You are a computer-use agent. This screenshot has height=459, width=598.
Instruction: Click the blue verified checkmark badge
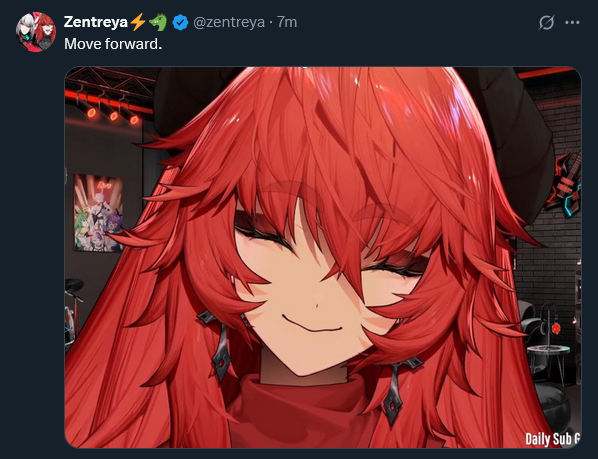pyautogui.click(x=180, y=22)
